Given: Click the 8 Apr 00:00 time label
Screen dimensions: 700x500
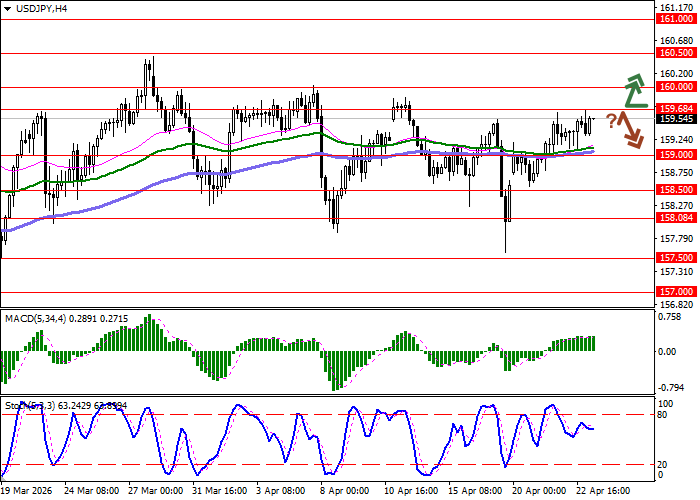Looking at the screenshot, I should [345, 491].
